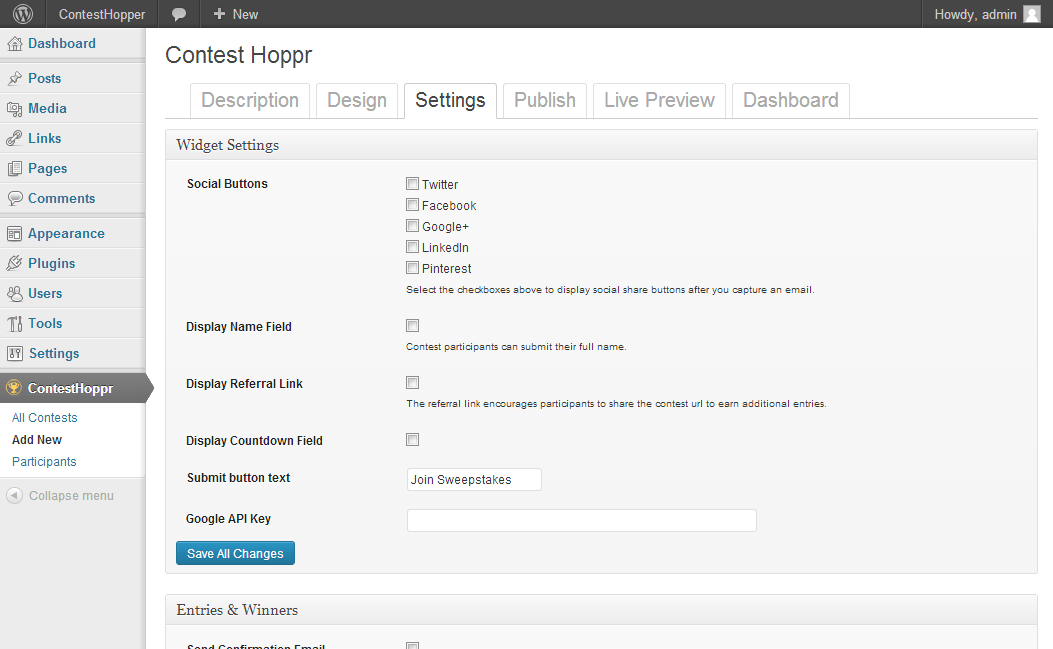Enable the Twitter social button checkbox

coord(412,183)
